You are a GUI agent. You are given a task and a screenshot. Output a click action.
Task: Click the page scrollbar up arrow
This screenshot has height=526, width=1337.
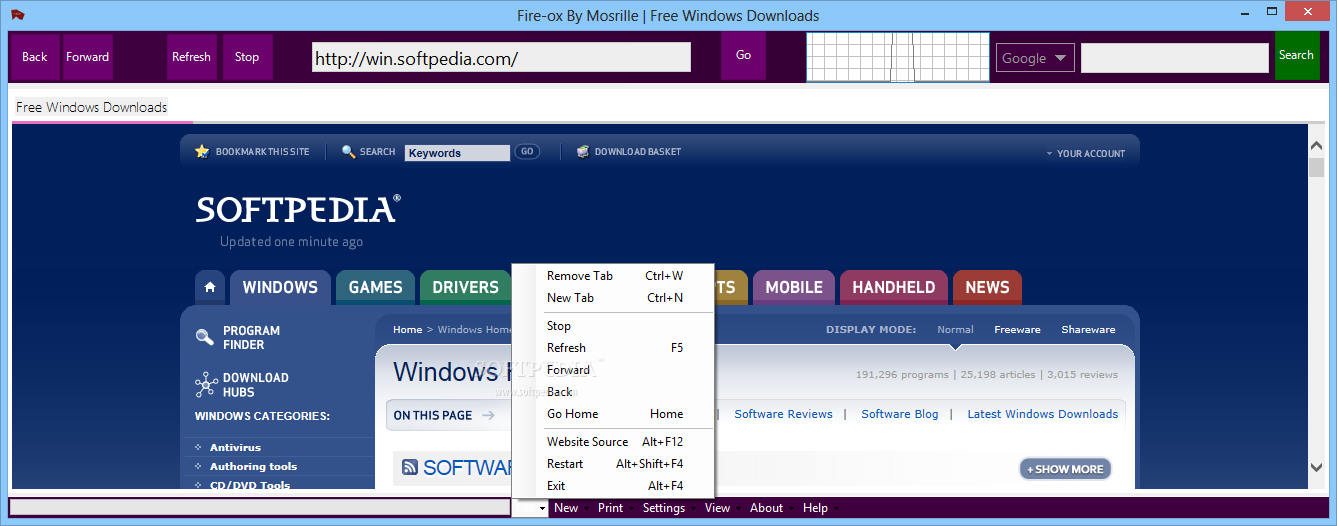pos(1316,146)
